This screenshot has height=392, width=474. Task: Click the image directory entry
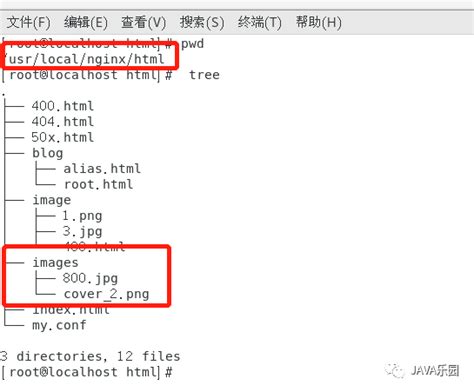pos(52,200)
